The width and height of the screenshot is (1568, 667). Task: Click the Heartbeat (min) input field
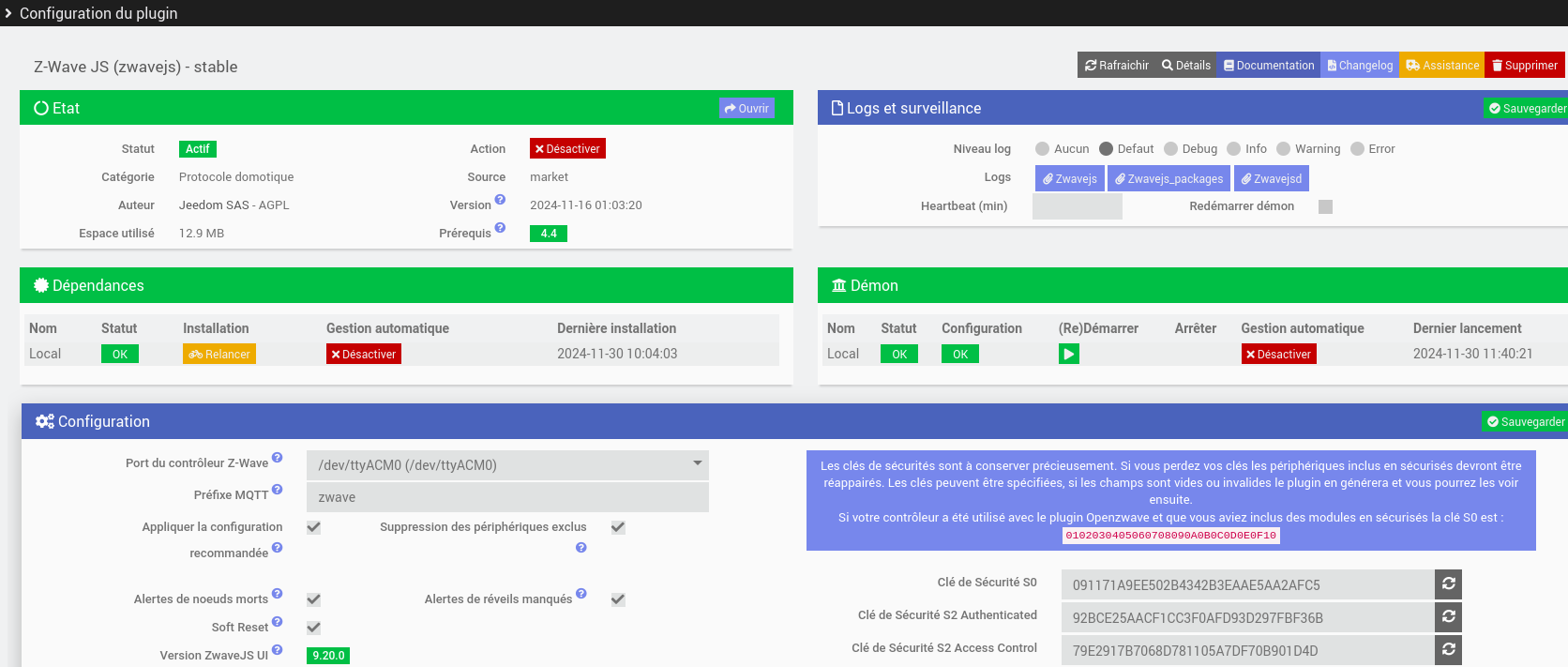[1077, 206]
